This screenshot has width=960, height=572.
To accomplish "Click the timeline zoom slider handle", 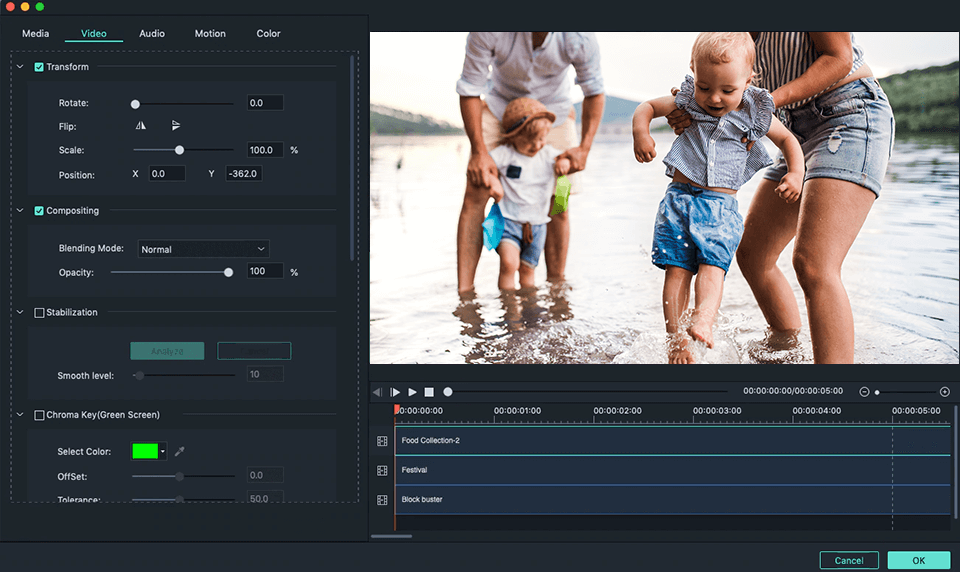I will [x=877, y=393].
